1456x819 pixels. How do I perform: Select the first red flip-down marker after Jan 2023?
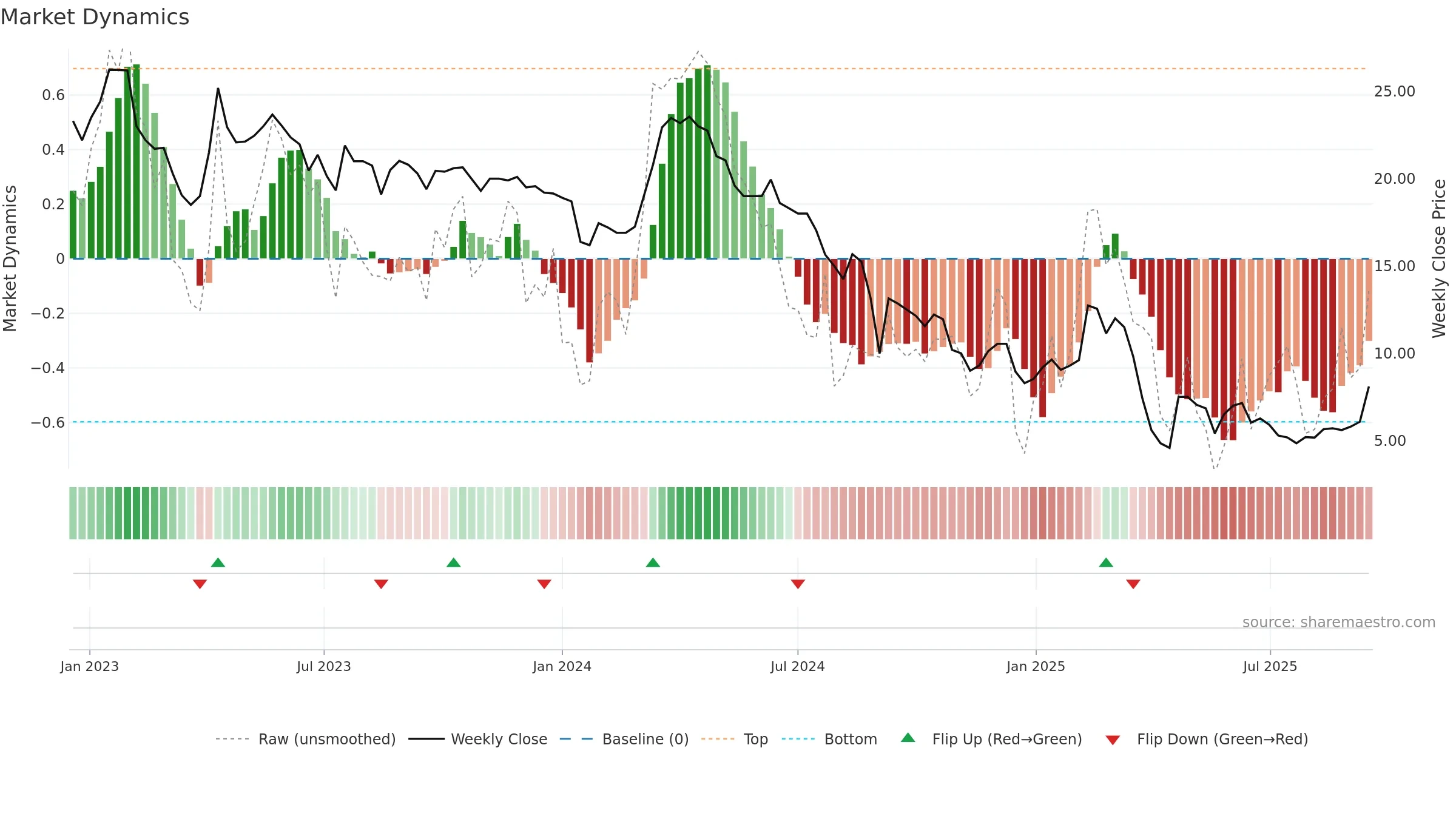click(200, 584)
